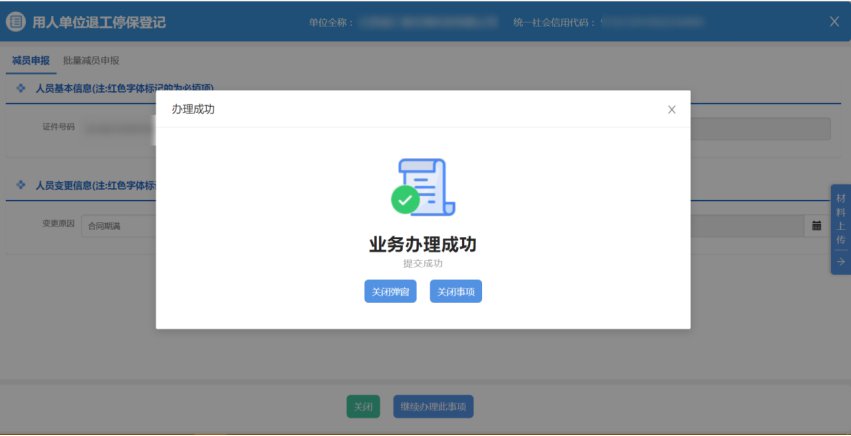The image size is (851, 436).
Task: Click the 继续办理此事项 button
Action: click(x=433, y=407)
